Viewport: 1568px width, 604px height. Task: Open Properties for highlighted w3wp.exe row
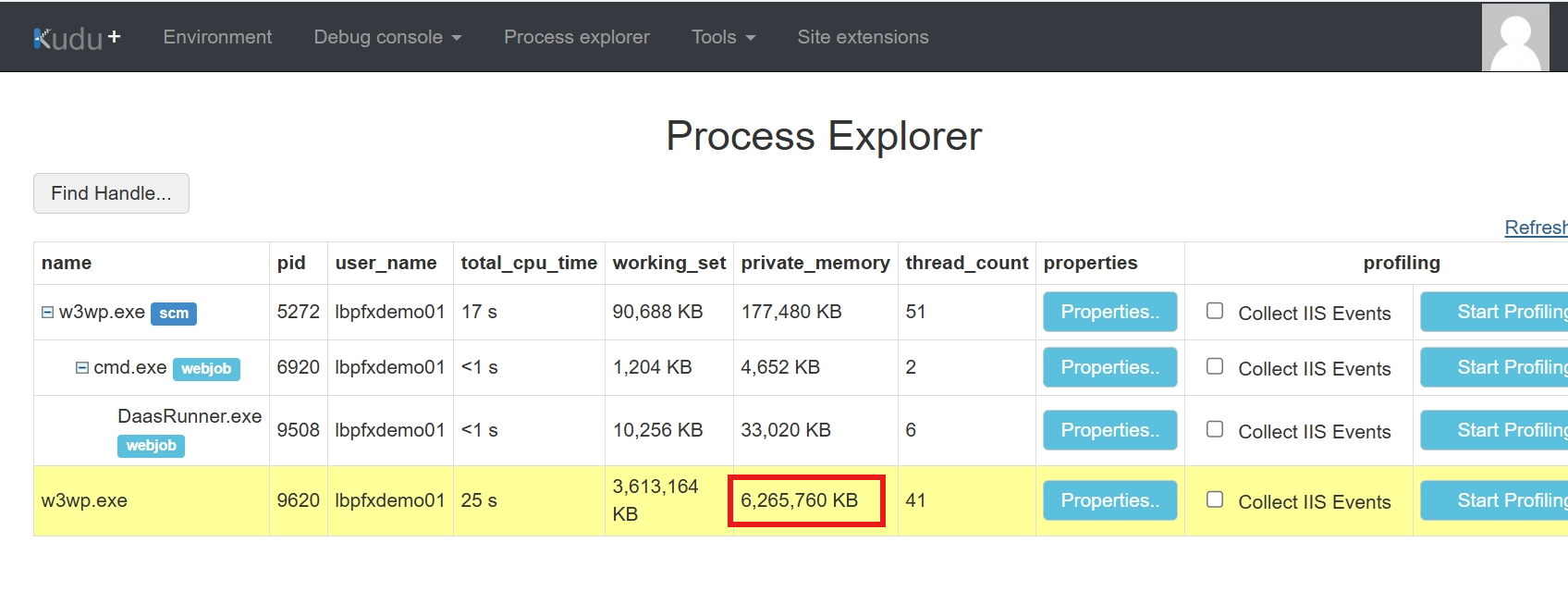(1109, 500)
